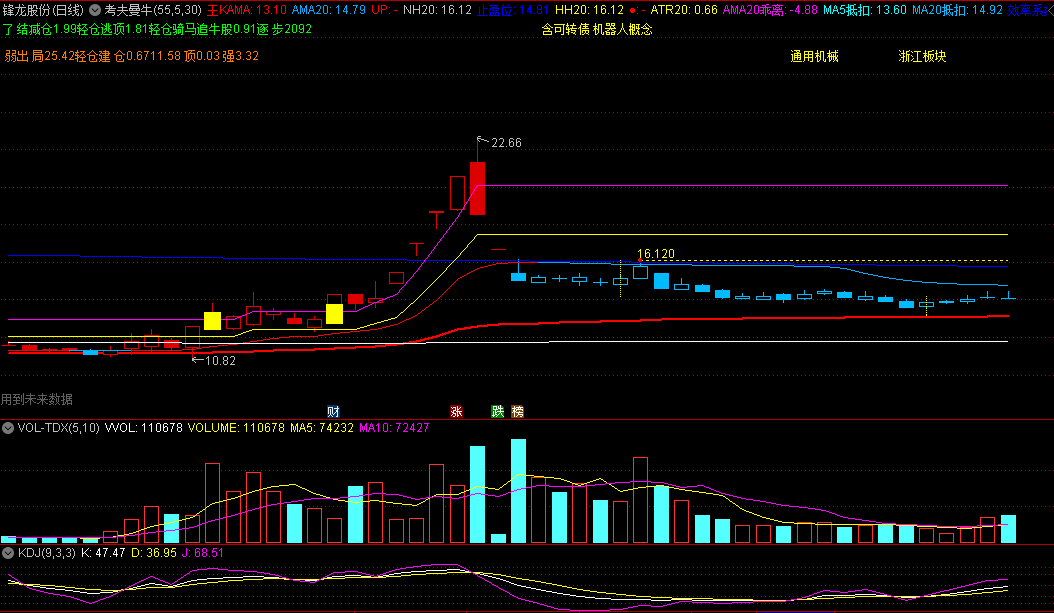This screenshot has width=1054, height=613.
Task: Click the MA5: 74232 volume value
Action: pyautogui.click(x=322, y=428)
